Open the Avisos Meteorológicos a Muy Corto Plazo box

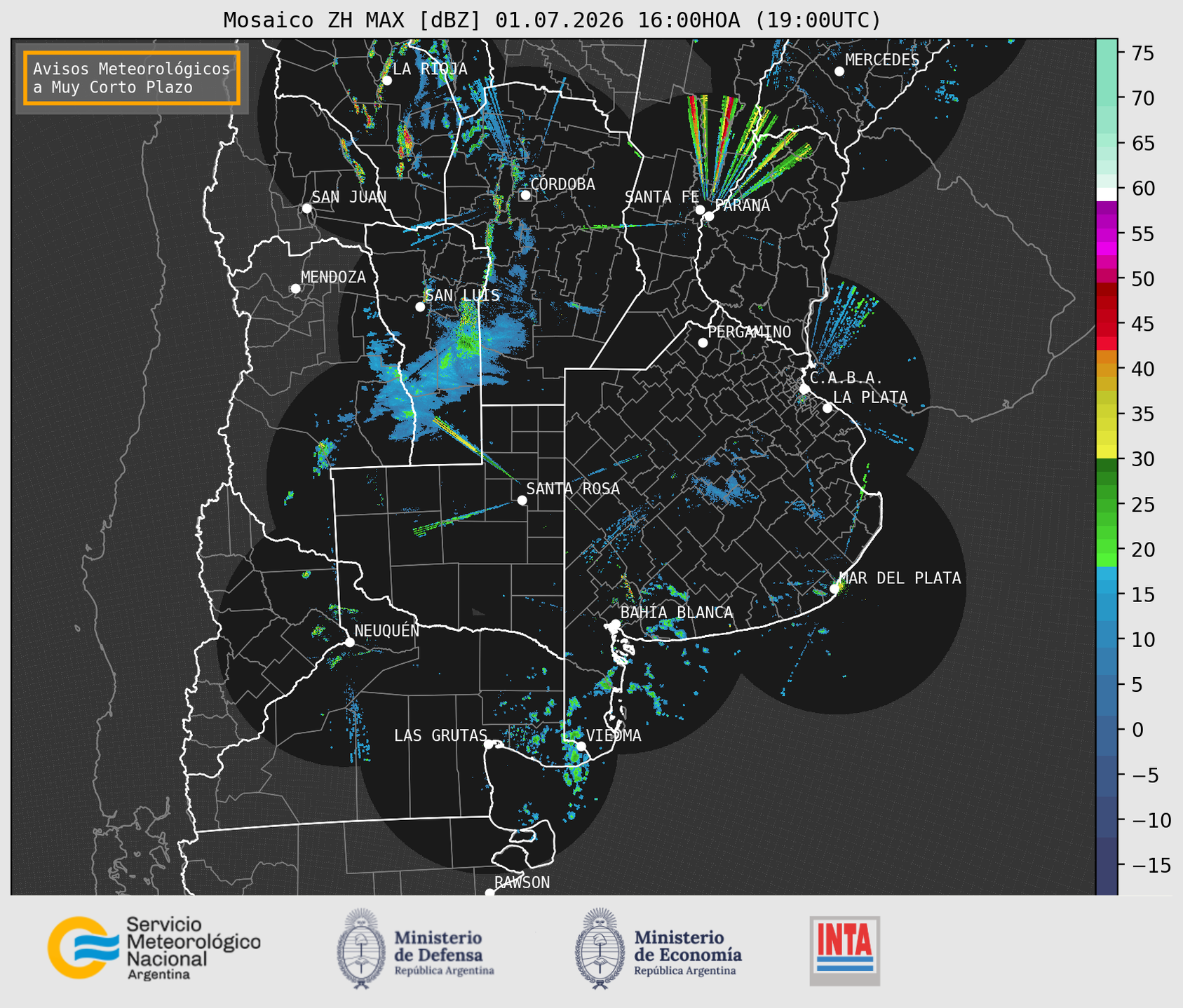(x=132, y=78)
